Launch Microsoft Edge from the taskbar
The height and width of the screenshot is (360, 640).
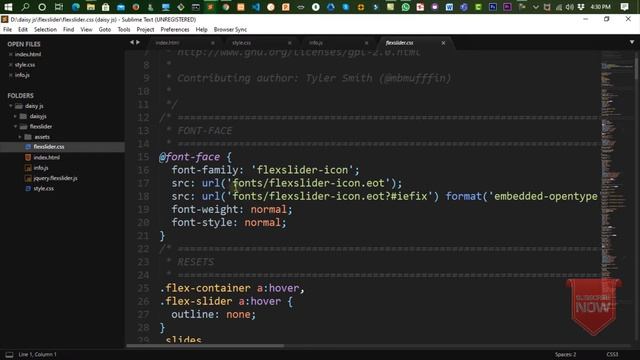[x=76, y=7]
